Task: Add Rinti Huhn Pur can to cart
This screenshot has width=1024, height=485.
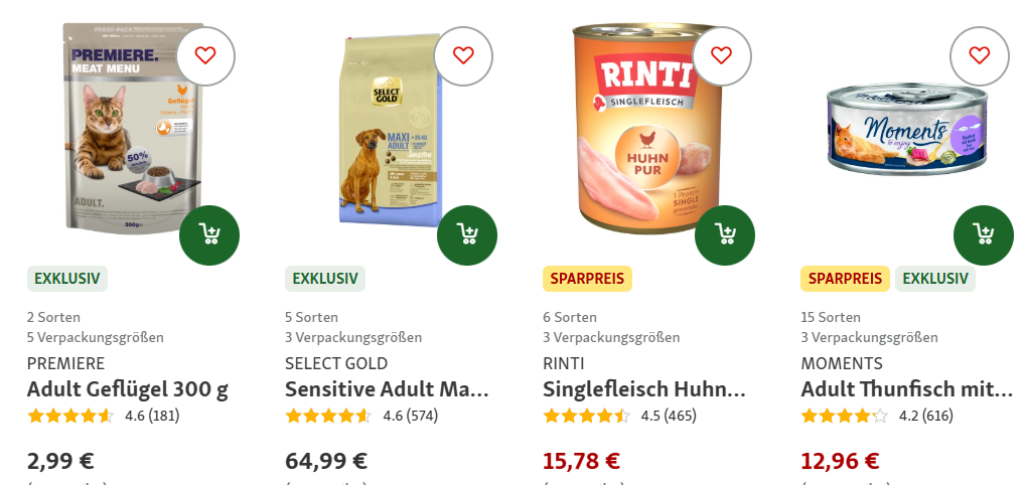Action: pos(725,235)
